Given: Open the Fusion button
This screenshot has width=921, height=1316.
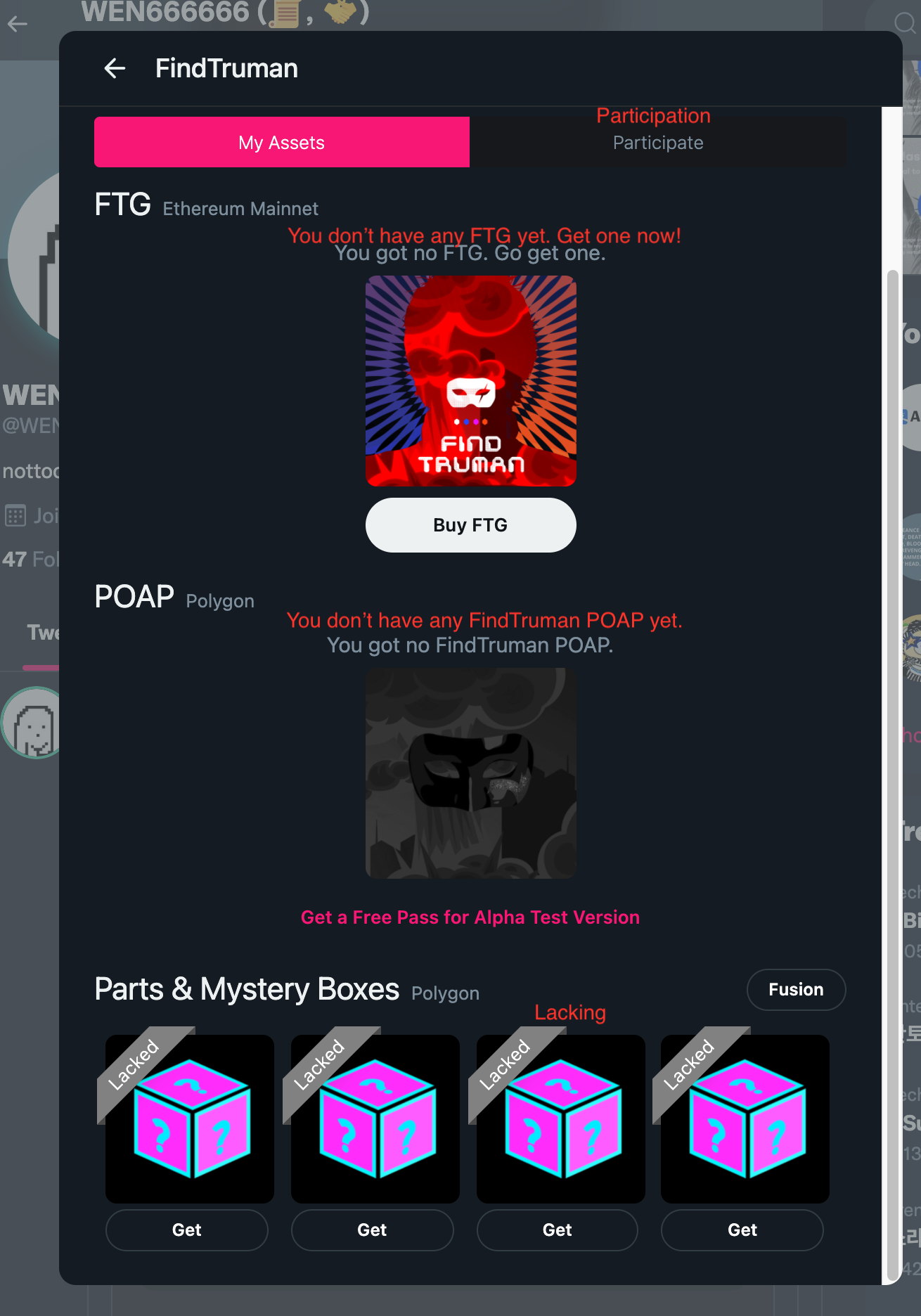Looking at the screenshot, I should [796, 989].
